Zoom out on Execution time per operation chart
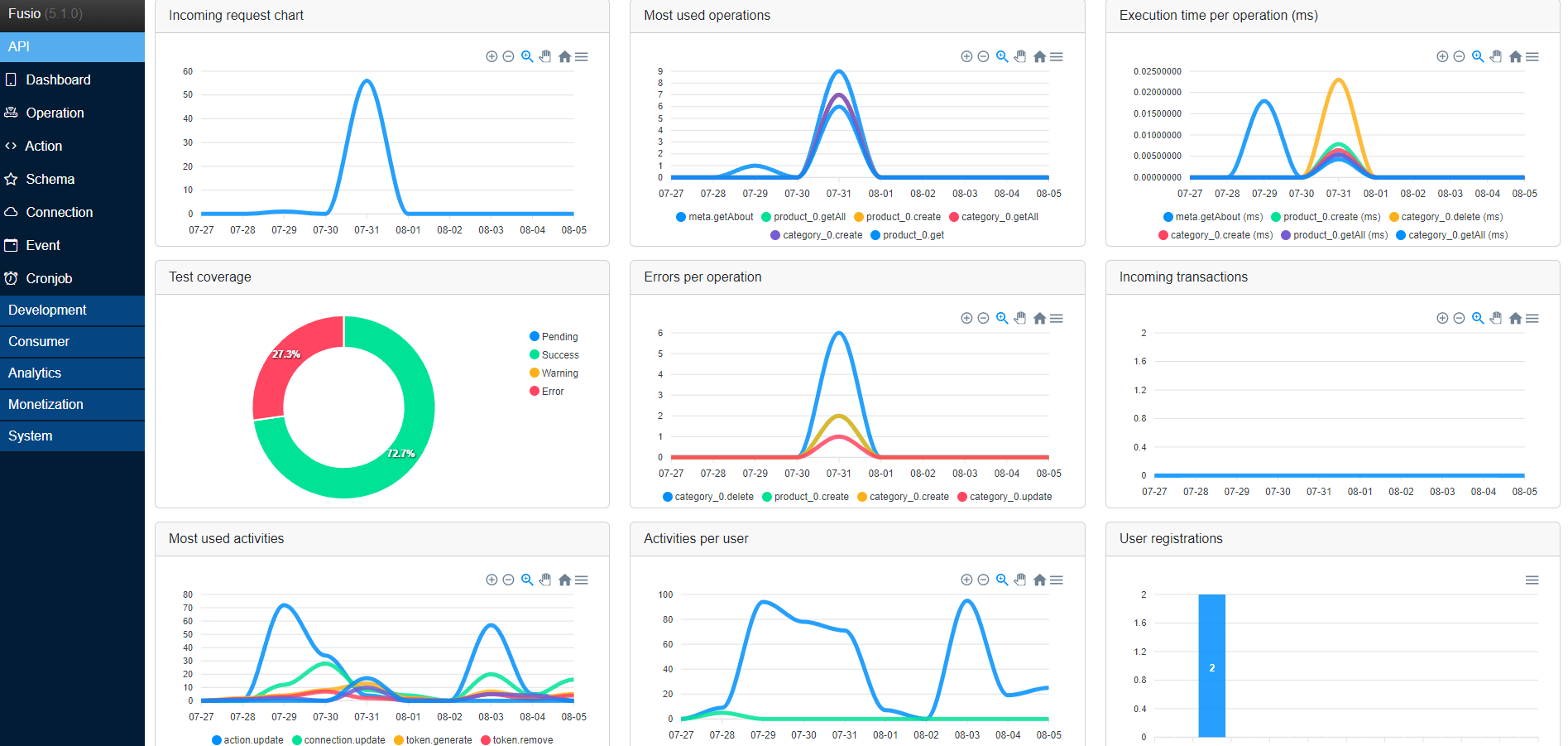 point(1459,56)
